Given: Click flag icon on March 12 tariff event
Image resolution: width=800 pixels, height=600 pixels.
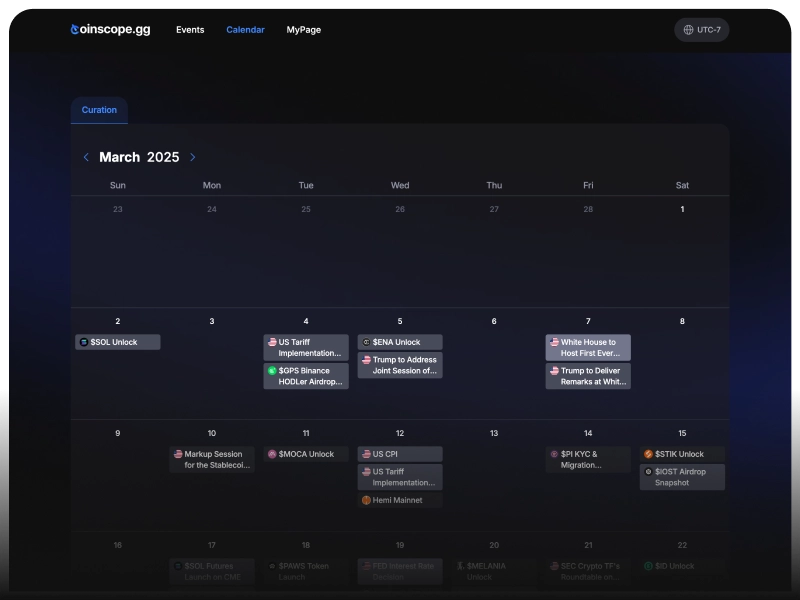Looking at the screenshot, I should pos(366,472).
